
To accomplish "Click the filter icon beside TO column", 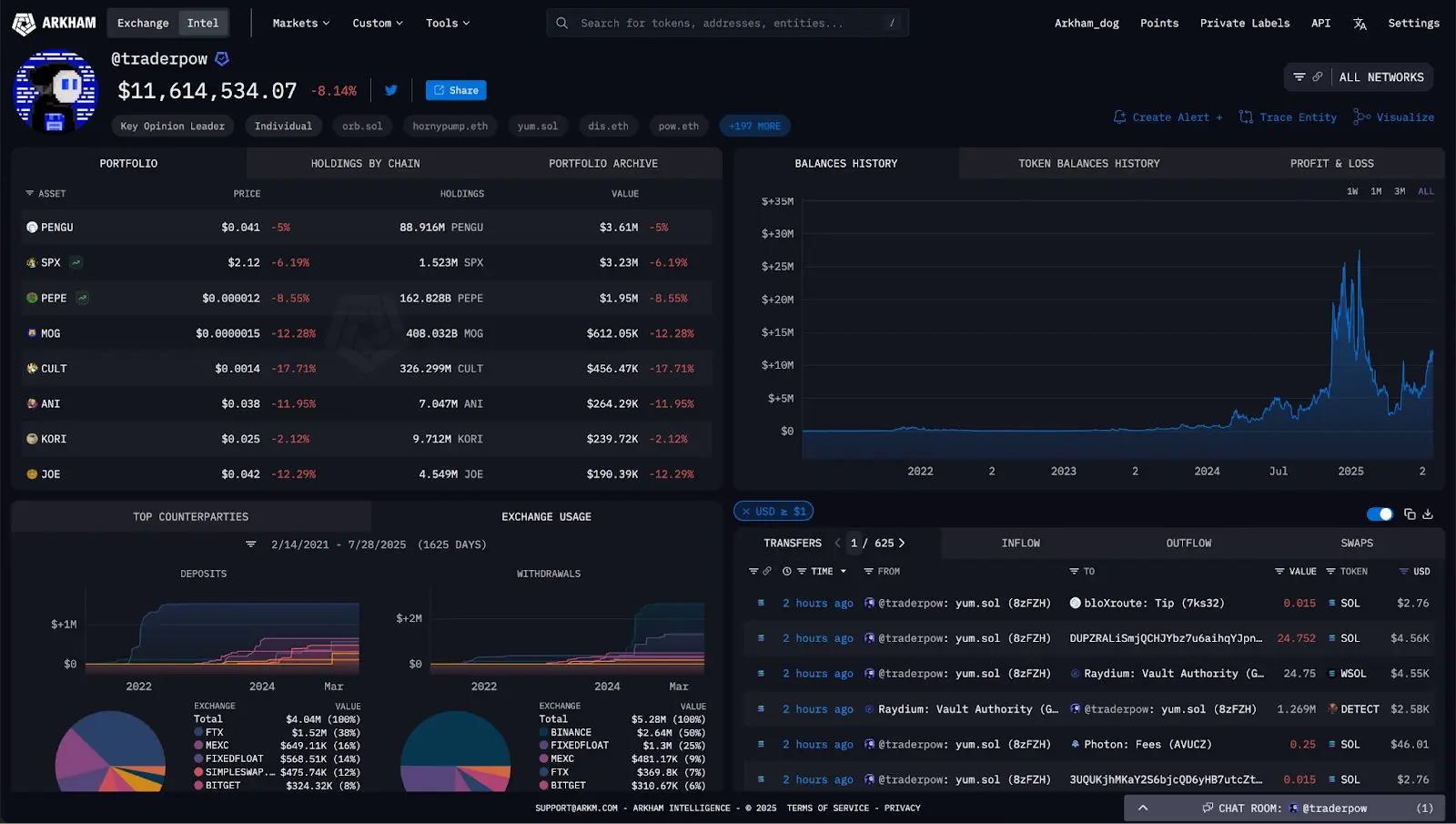I will (1075, 571).
